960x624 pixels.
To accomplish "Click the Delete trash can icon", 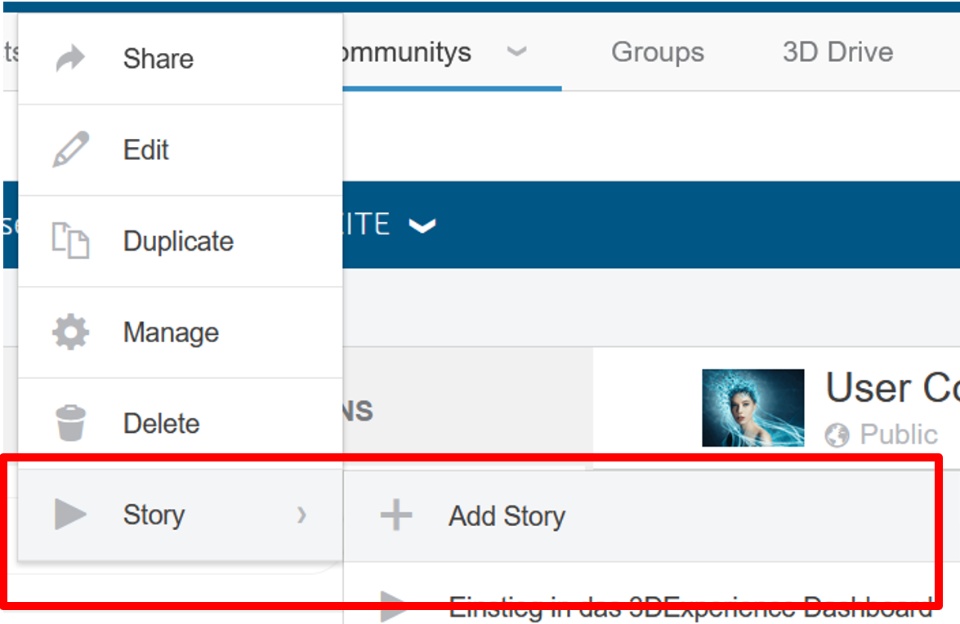I will [70, 423].
